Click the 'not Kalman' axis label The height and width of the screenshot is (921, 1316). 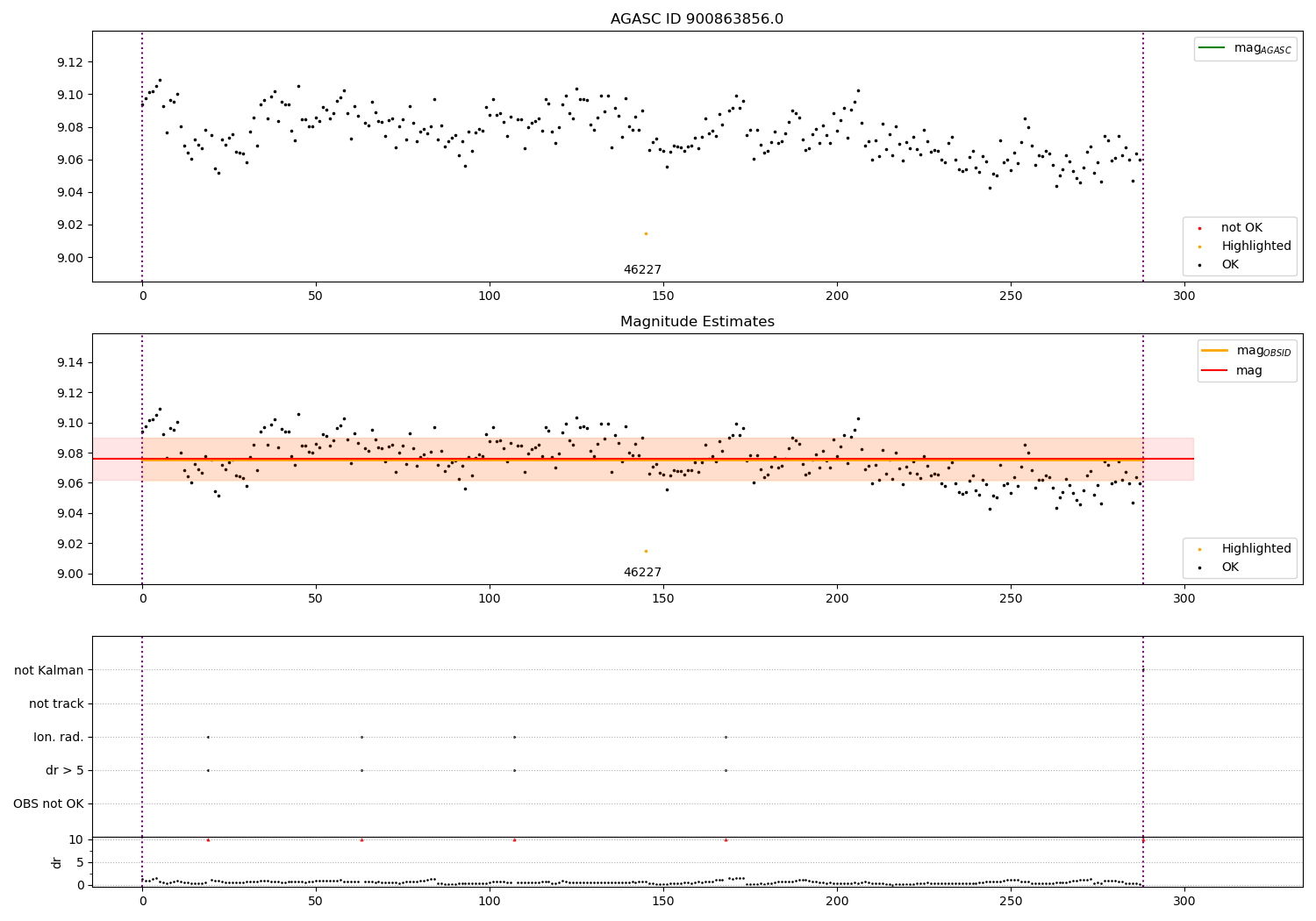coord(49,670)
